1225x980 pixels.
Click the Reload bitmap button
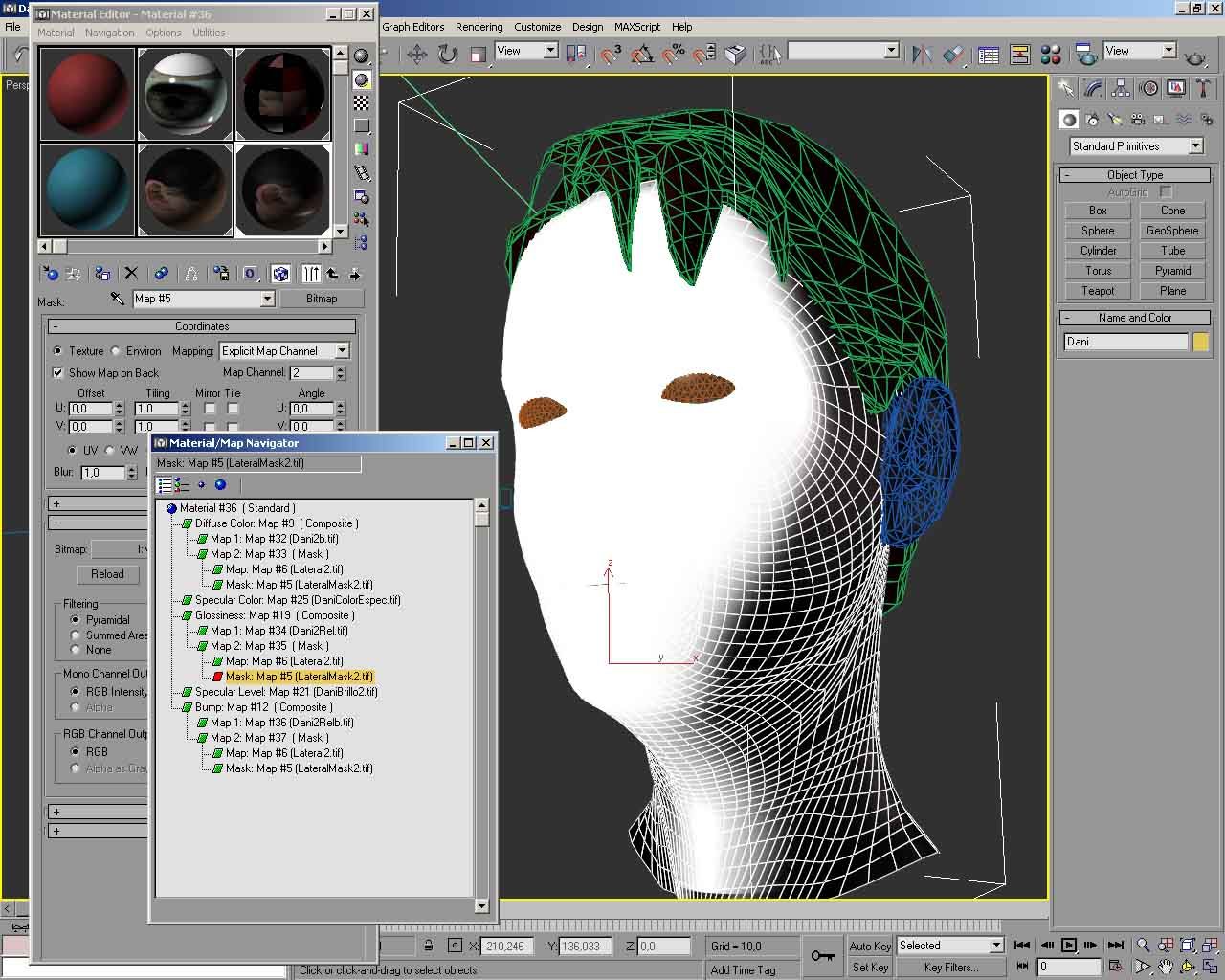point(107,574)
